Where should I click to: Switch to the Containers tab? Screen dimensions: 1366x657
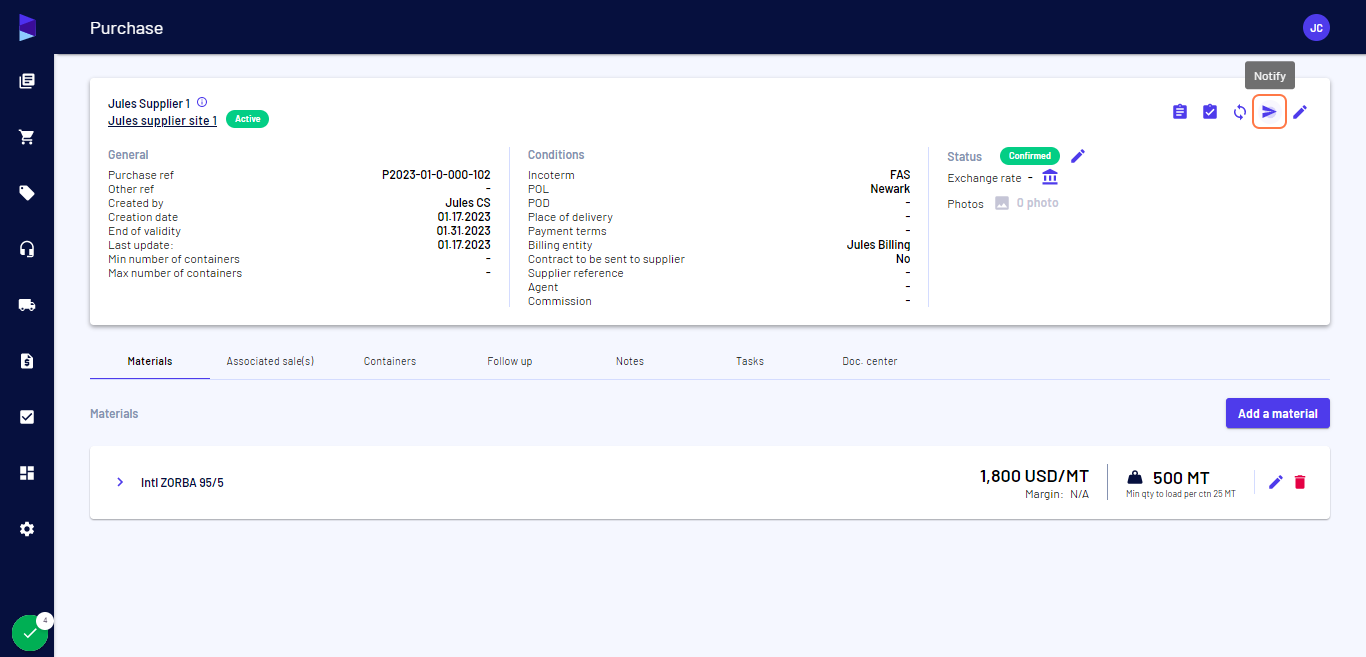point(390,361)
